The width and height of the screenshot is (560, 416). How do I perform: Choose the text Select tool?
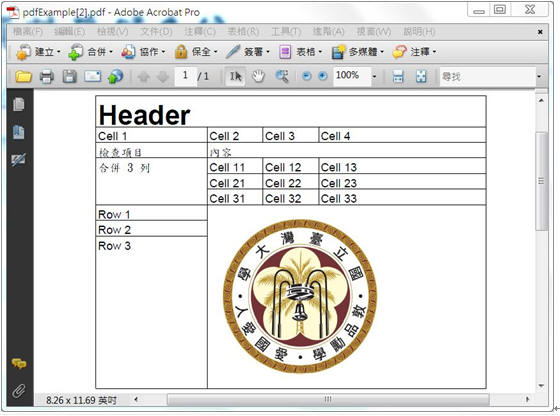235,76
